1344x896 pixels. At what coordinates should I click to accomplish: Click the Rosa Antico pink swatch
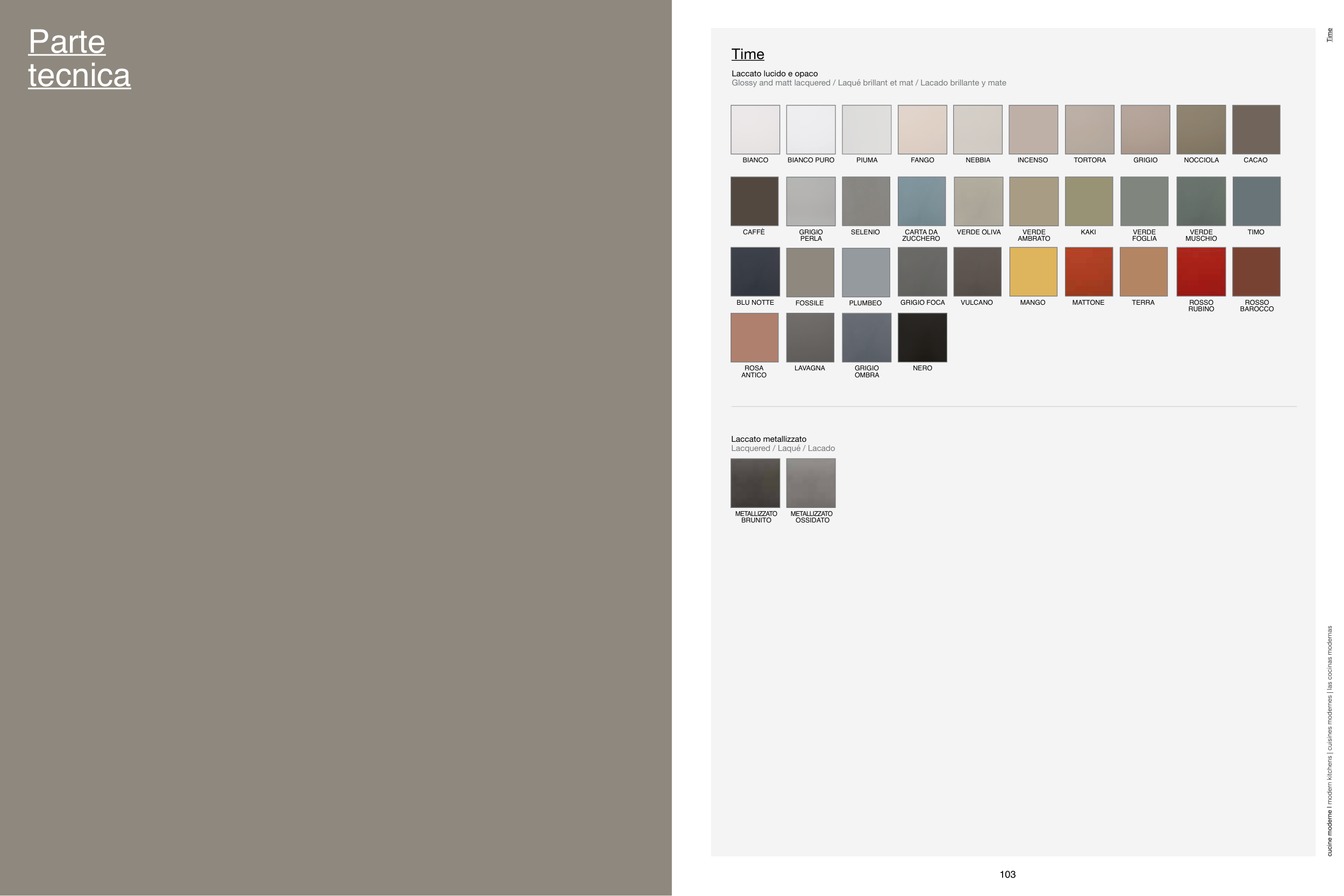click(754, 337)
